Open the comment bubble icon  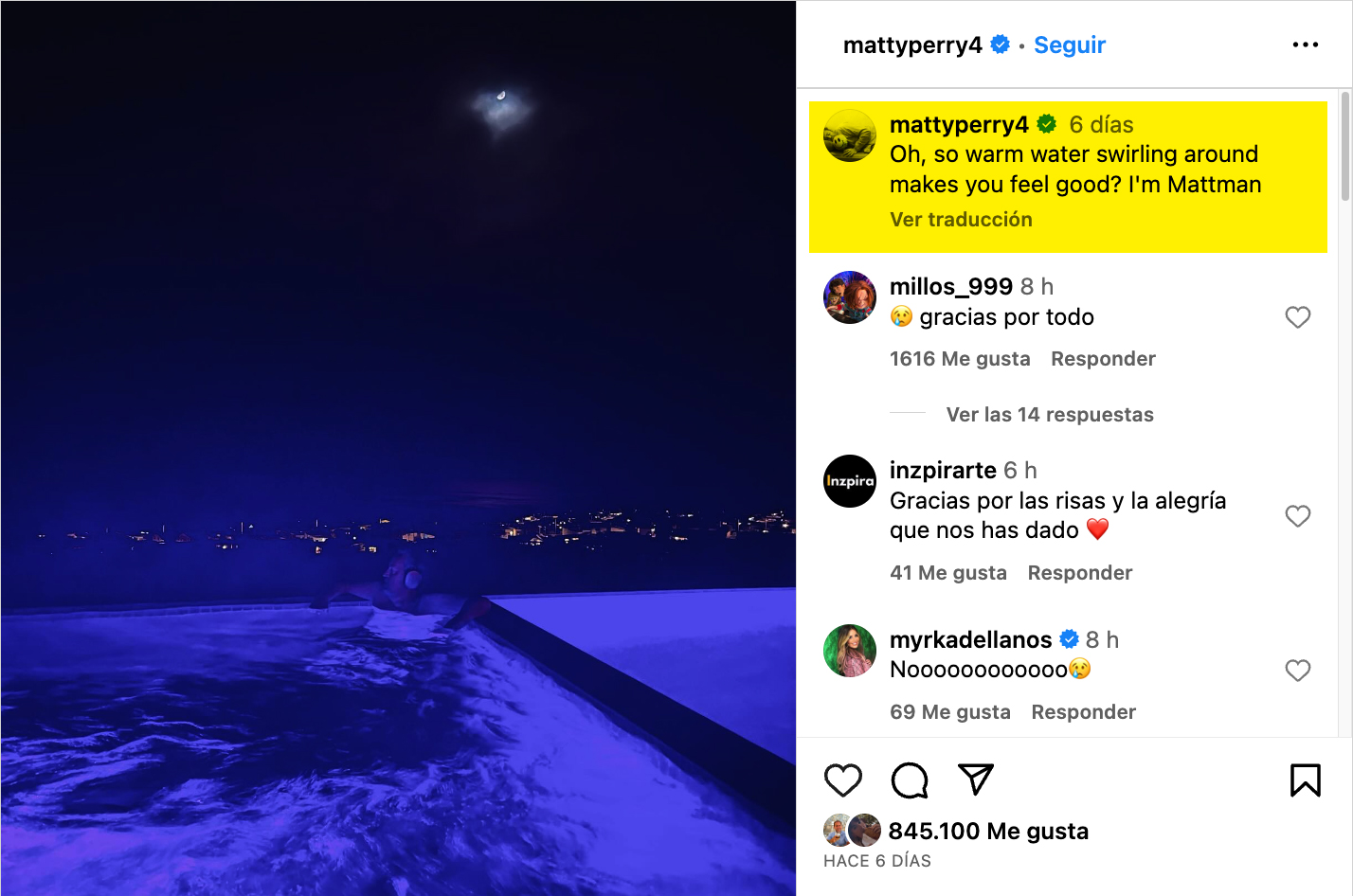pyautogui.click(x=910, y=780)
